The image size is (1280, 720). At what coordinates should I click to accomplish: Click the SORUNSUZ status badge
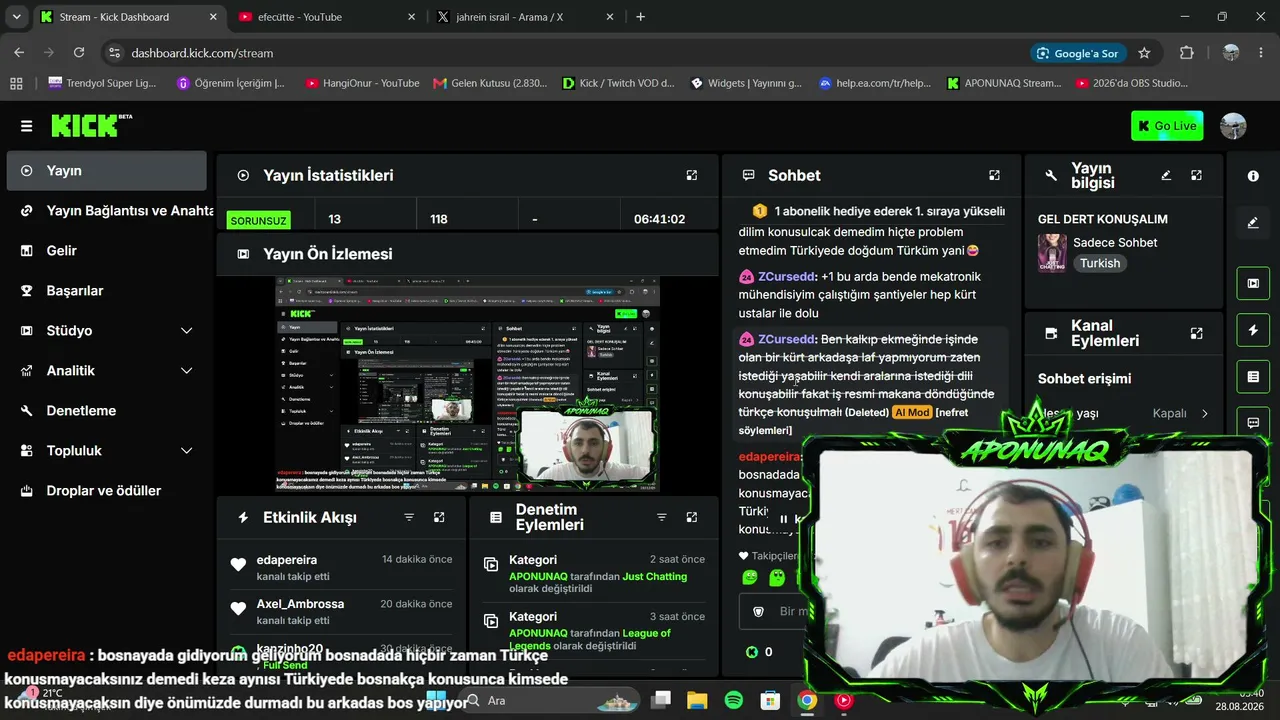258,220
